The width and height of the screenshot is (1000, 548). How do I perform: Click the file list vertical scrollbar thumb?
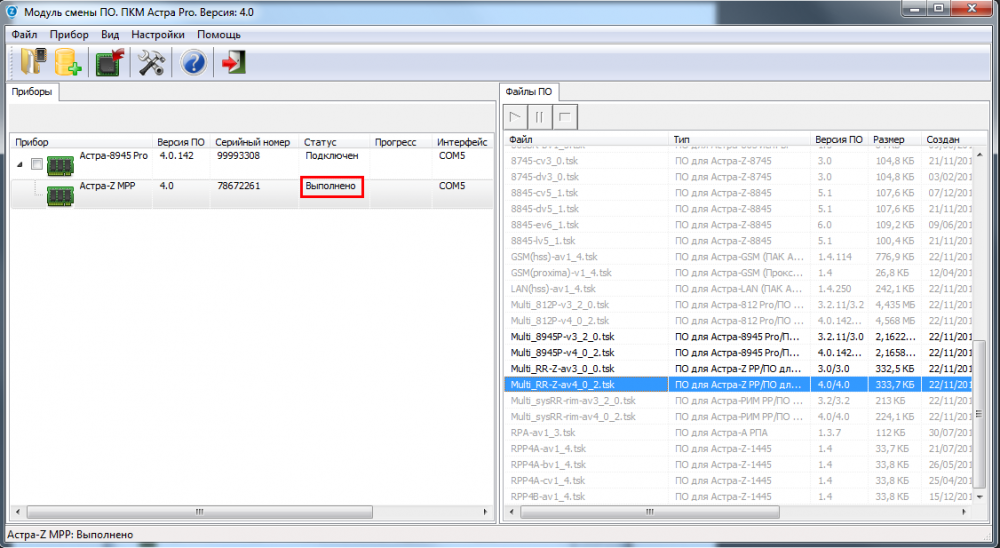(980, 414)
